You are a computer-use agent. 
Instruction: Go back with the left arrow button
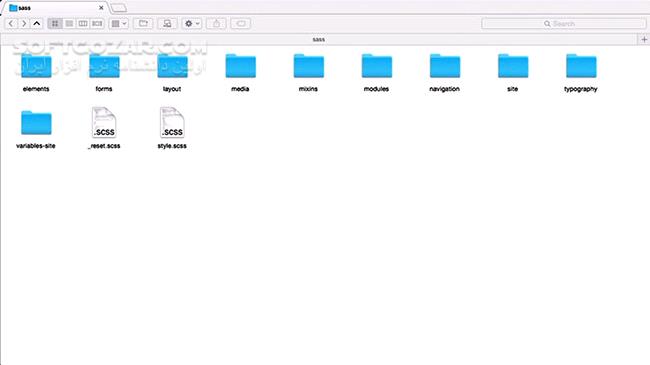coord(11,24)
